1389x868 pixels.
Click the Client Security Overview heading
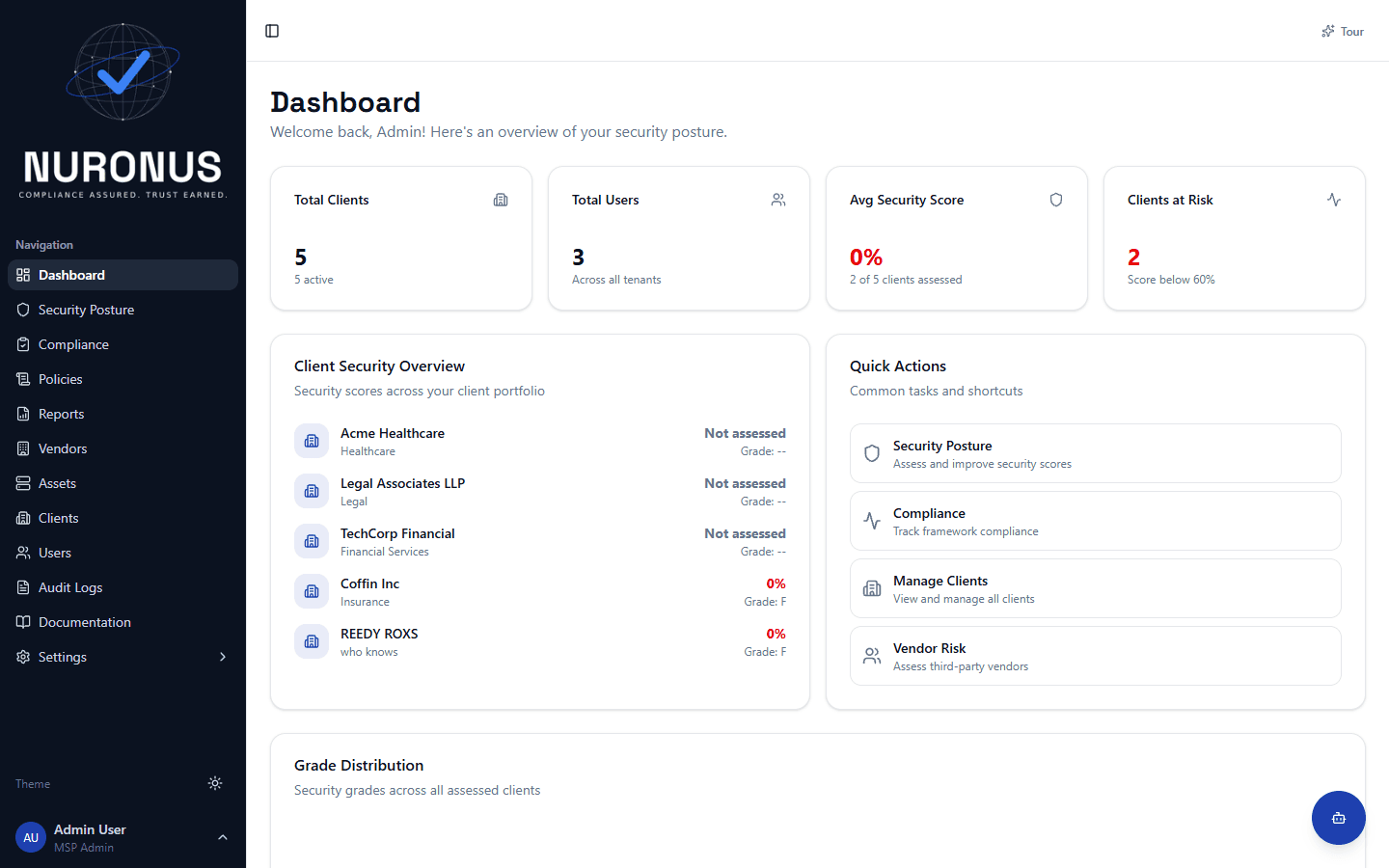click(379, 366)
